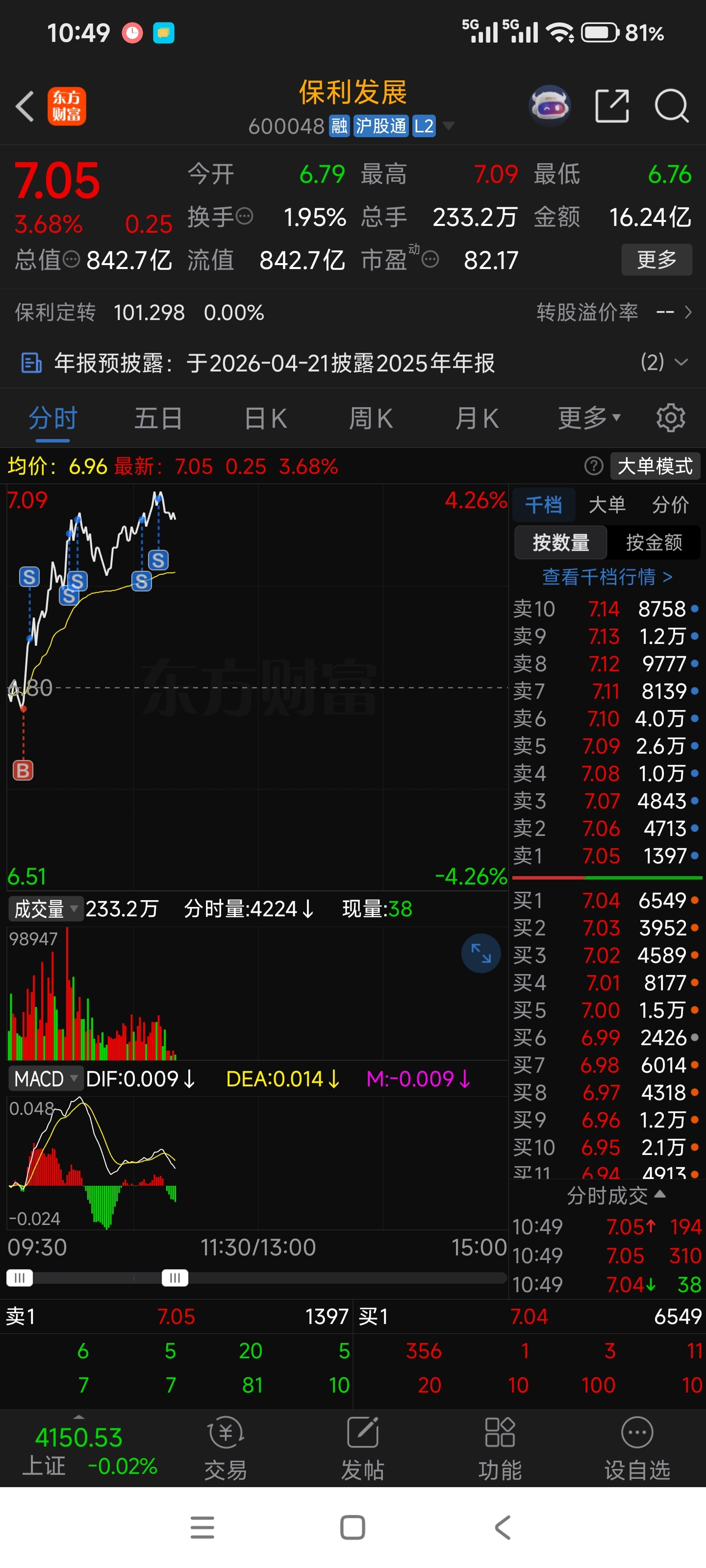Tap the 总值 info bubble icon
This screenshot has height=1568, width=706.
click(x=71, y=260)
